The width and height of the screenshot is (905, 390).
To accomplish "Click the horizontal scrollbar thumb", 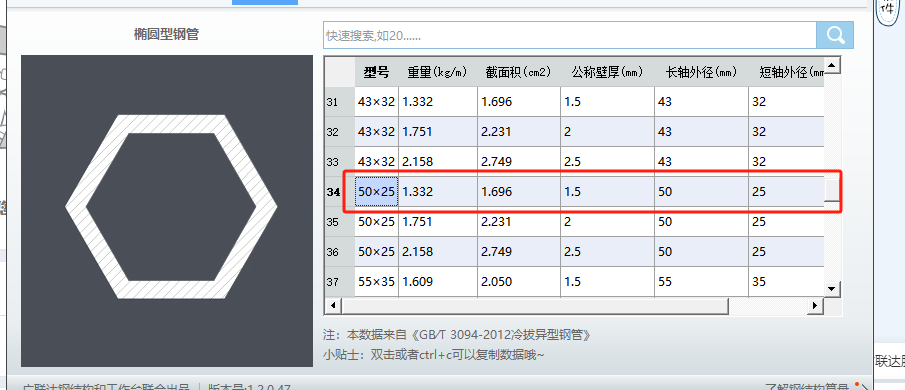I will coord(534,305).
